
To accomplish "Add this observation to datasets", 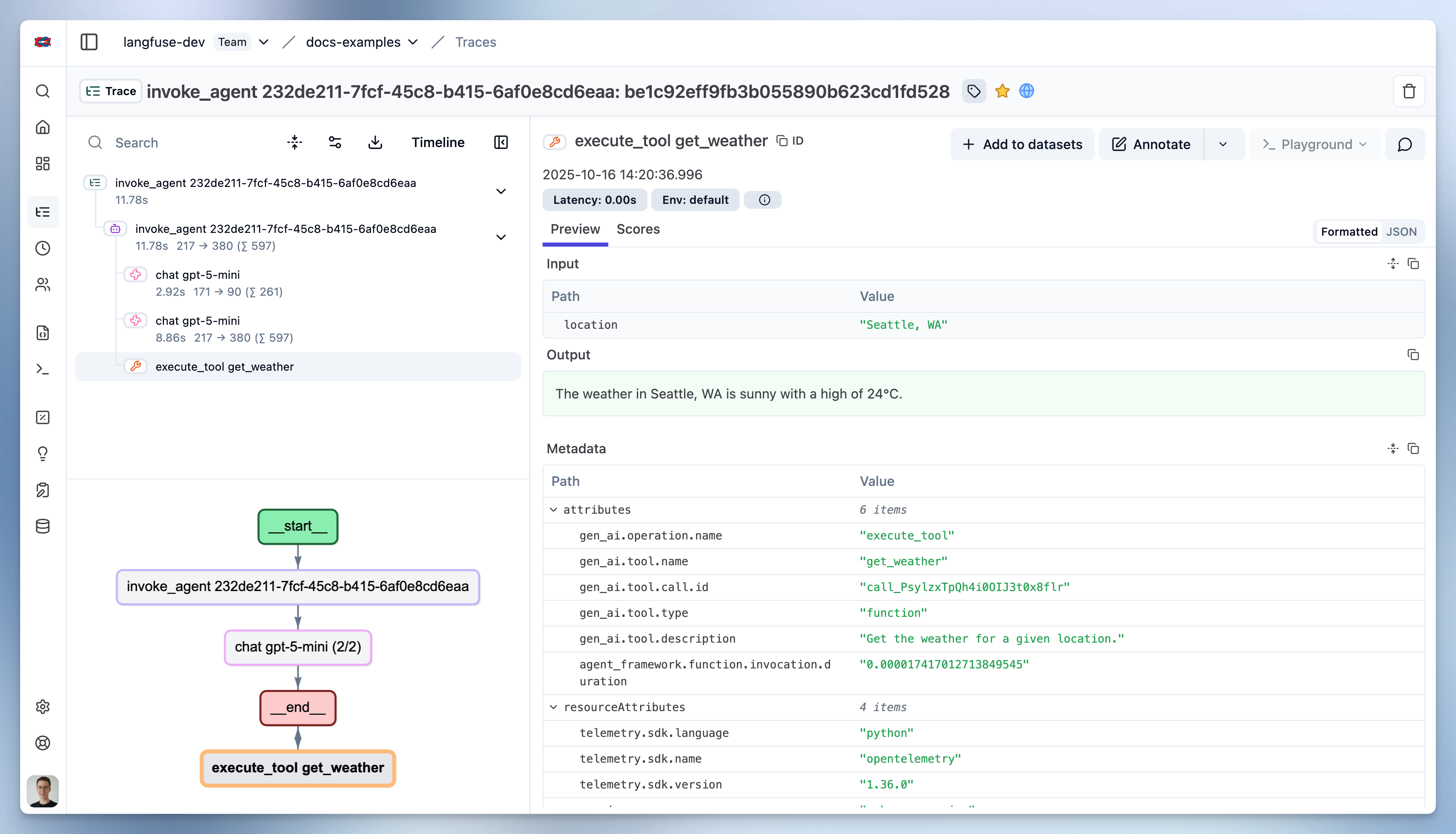I will pos(1023,144).
